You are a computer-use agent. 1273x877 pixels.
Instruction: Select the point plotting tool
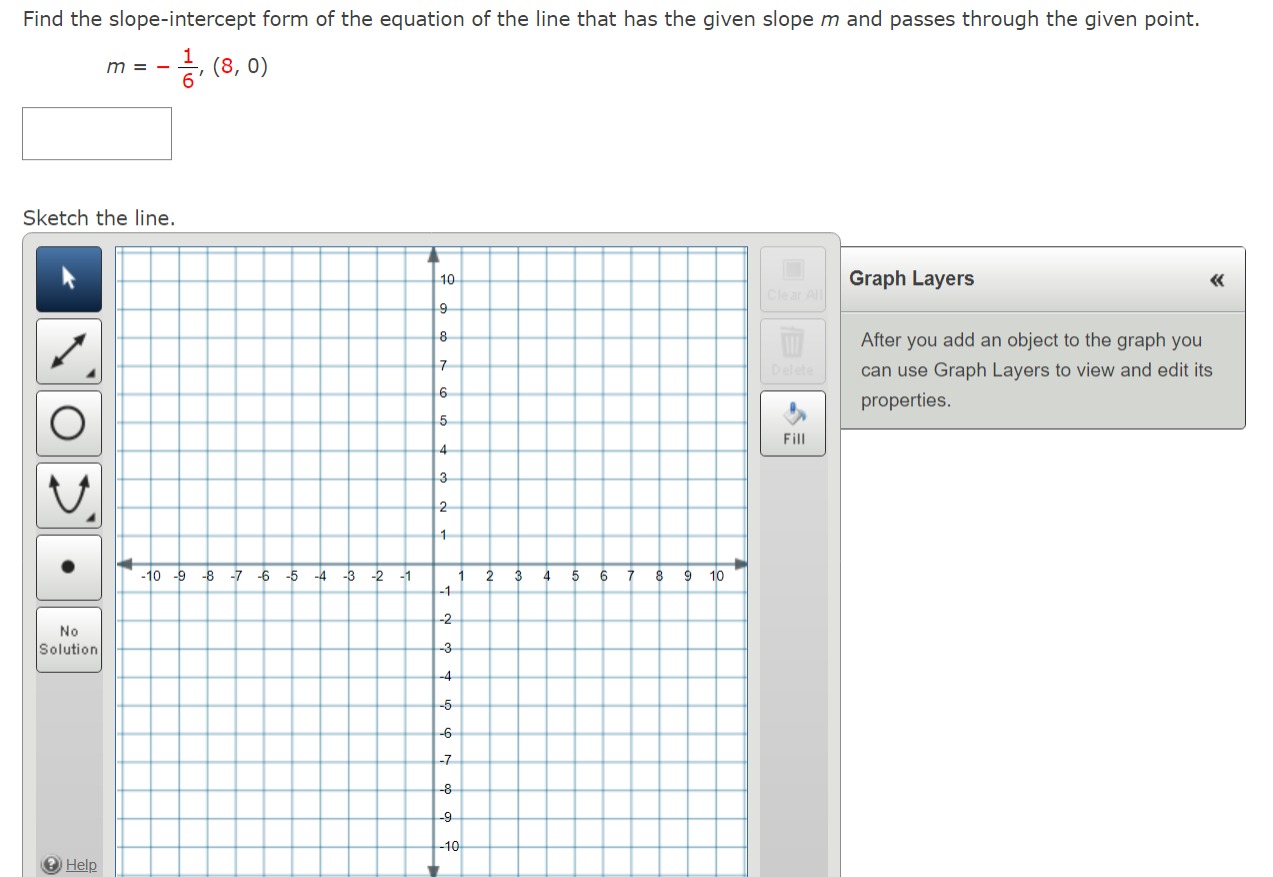pyautogui.click(x=68, y=567)
